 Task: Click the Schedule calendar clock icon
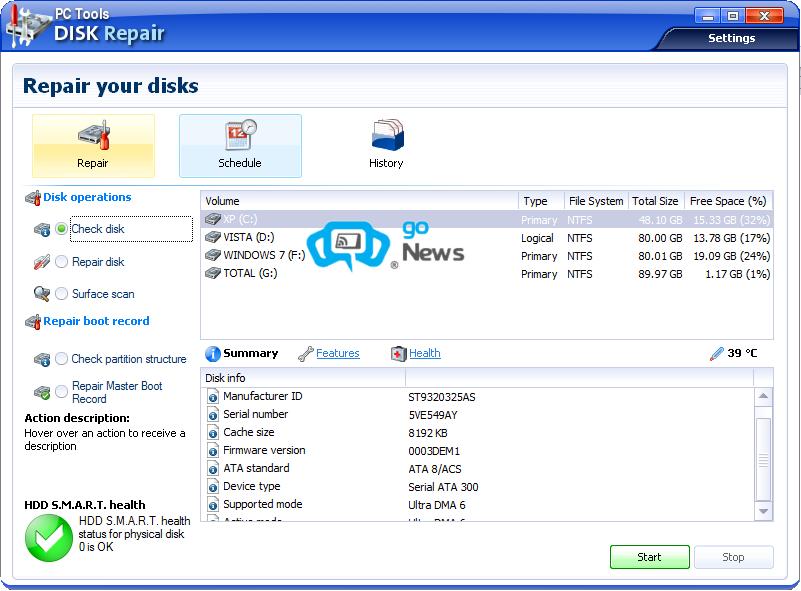click(x=241, y=135)
